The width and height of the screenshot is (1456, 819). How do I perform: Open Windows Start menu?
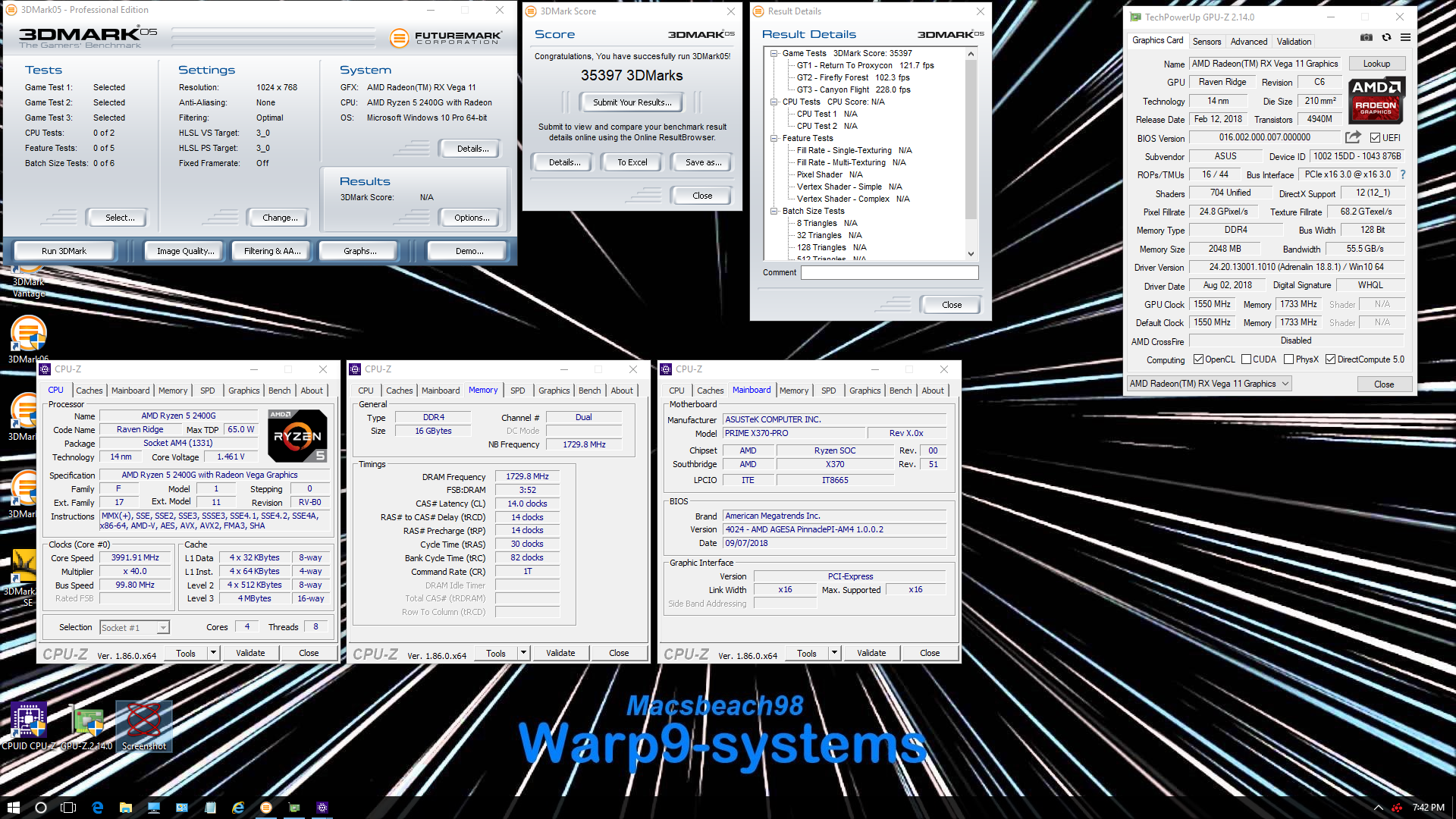tap(13, 808)
